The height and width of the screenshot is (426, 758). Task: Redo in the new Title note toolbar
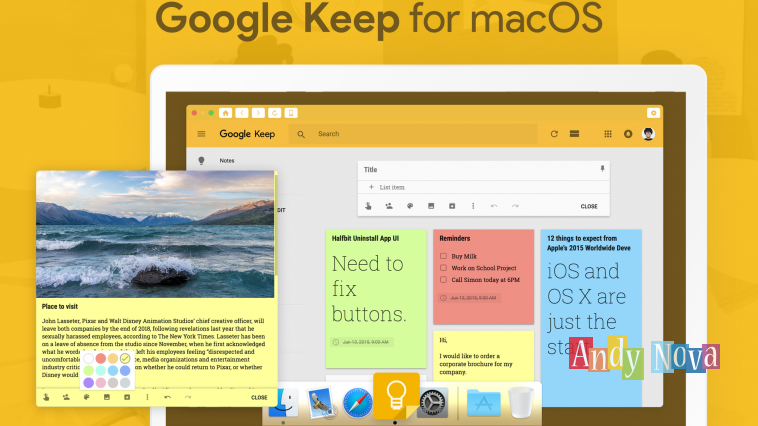tap(515, 206)
